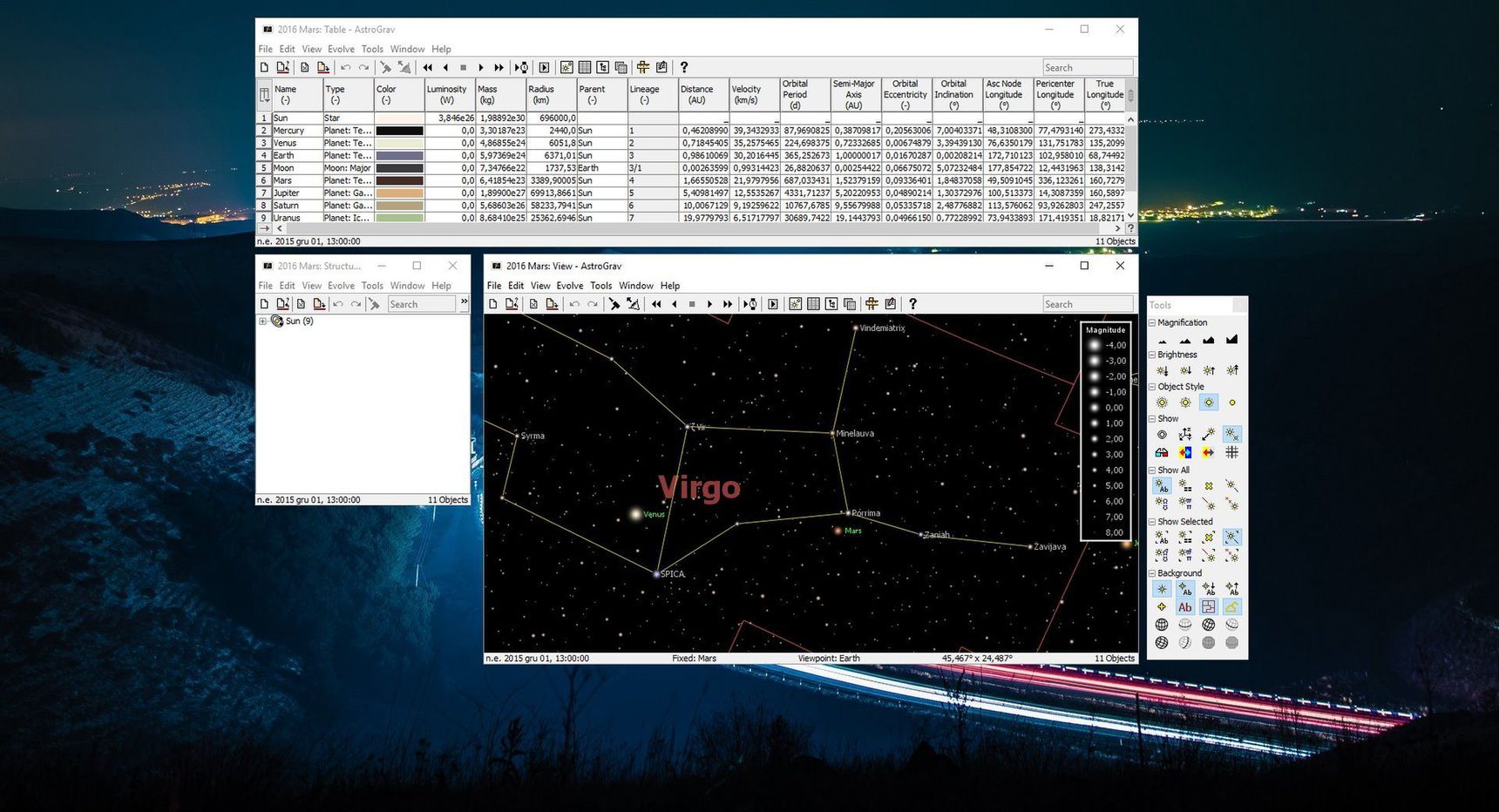This screenshot has width=1499, height=812.
Task: Click the Name column header
Action: click(296, 94)
